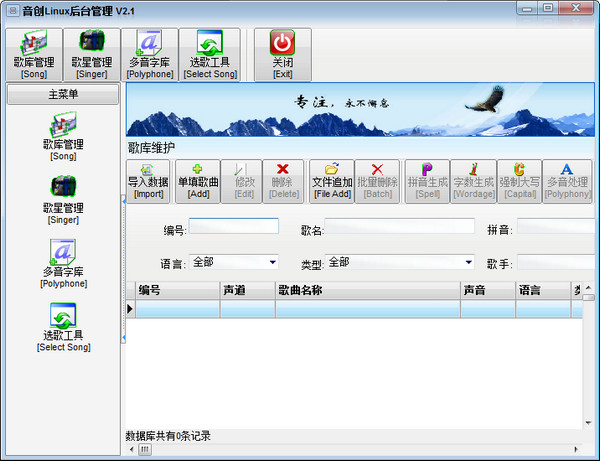The width and height of the screenshot is (600, 461).
Task: Click the window system menu icon
Action: (x=13, y=11)
